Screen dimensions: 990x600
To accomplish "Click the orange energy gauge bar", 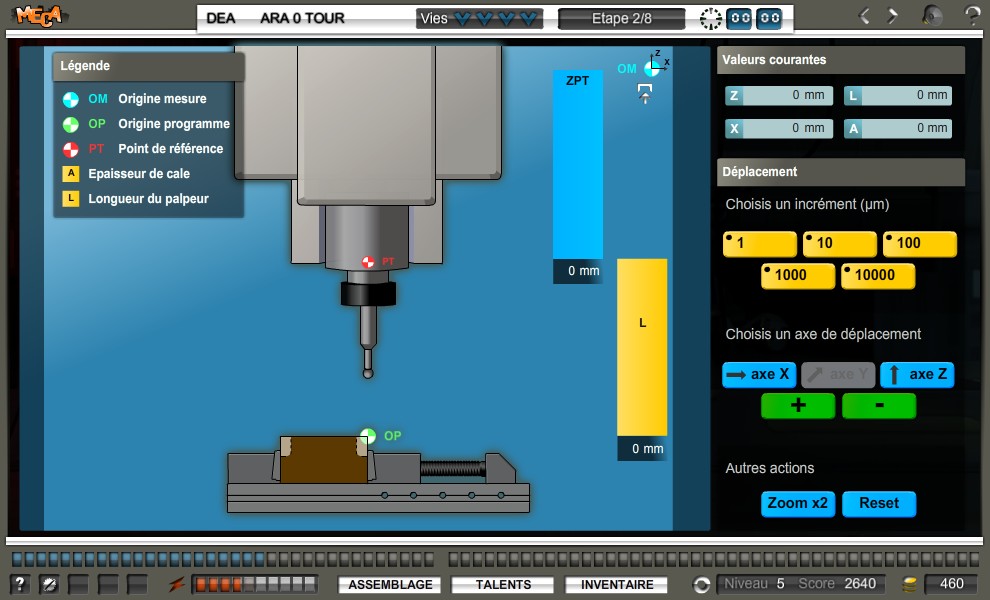I will point(255,584).
